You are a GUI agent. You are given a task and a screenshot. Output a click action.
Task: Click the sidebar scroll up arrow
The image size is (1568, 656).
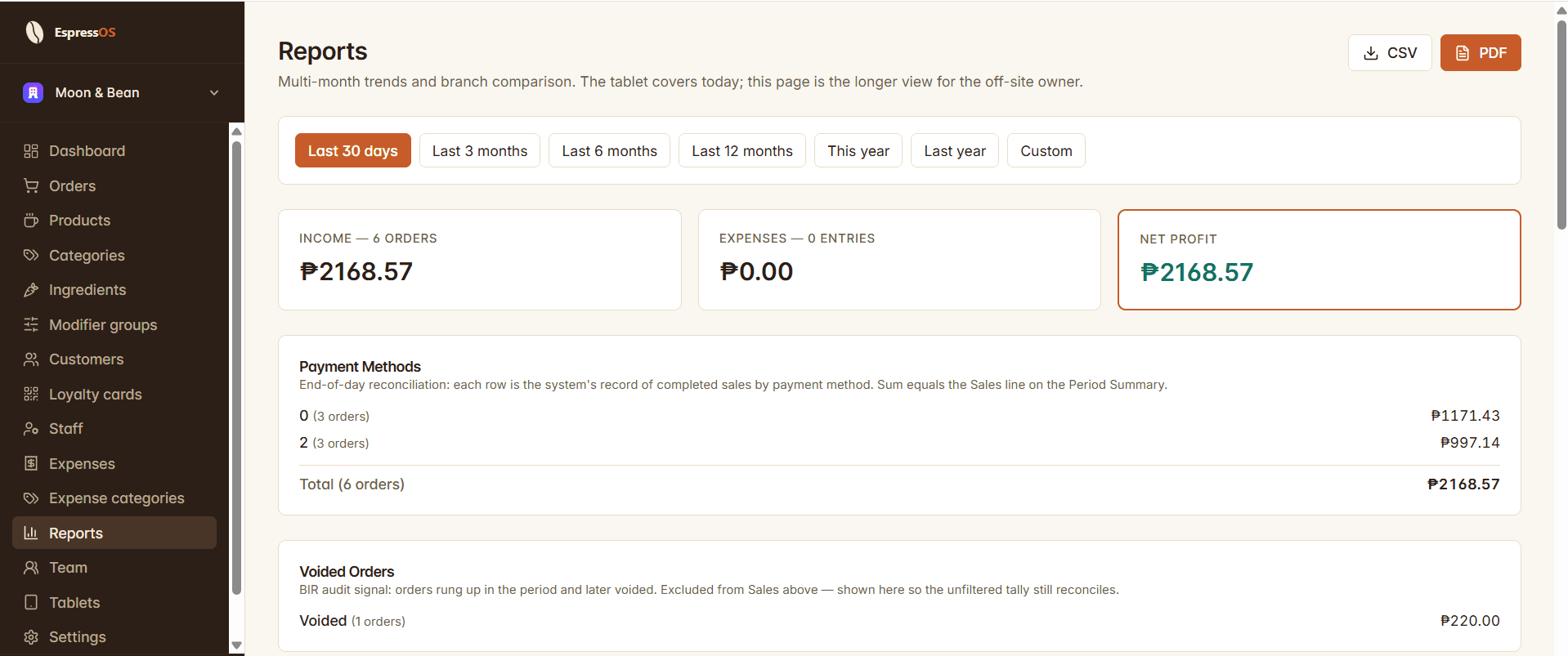point(237,132)
